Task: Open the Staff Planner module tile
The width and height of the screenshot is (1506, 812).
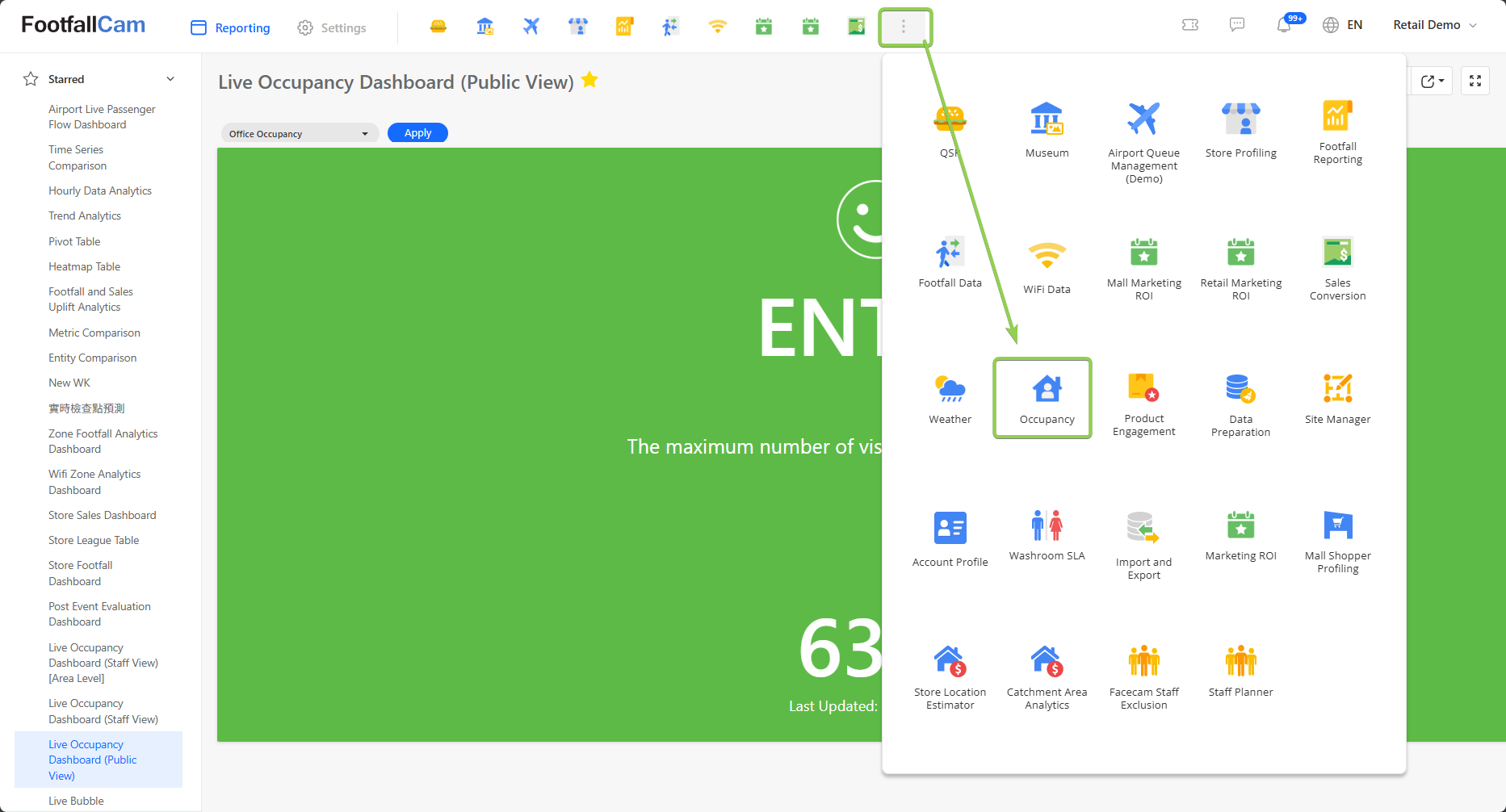Action: click(x=1240, y=672)
